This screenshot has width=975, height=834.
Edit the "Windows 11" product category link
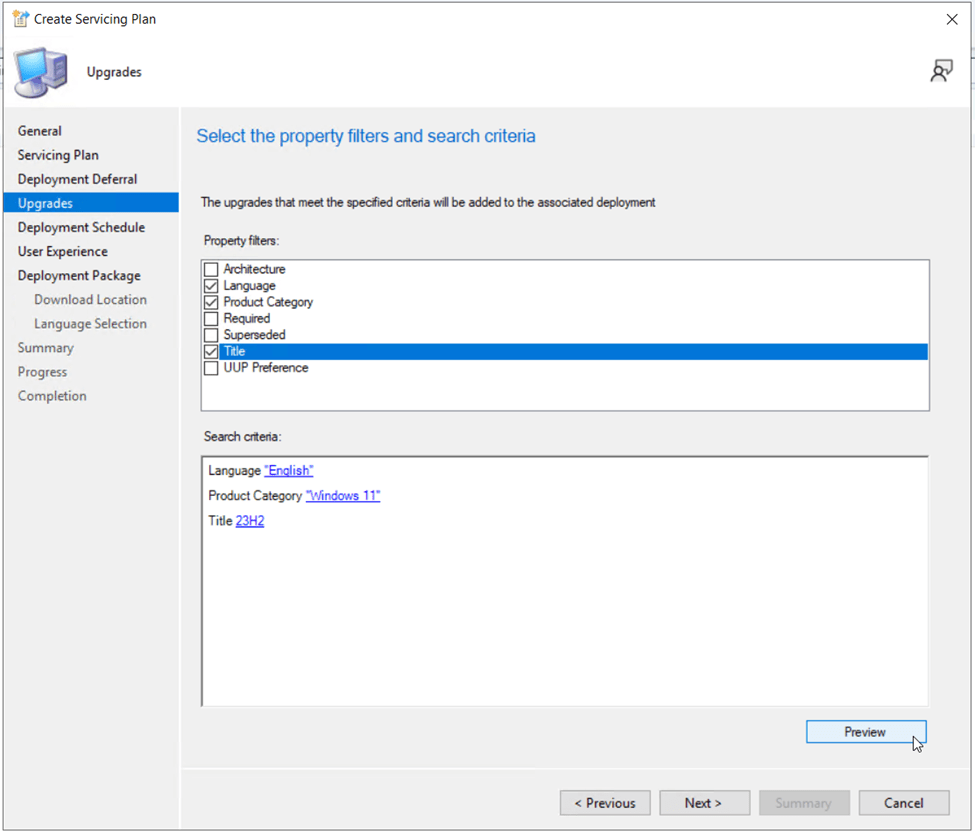pos(342,496)
